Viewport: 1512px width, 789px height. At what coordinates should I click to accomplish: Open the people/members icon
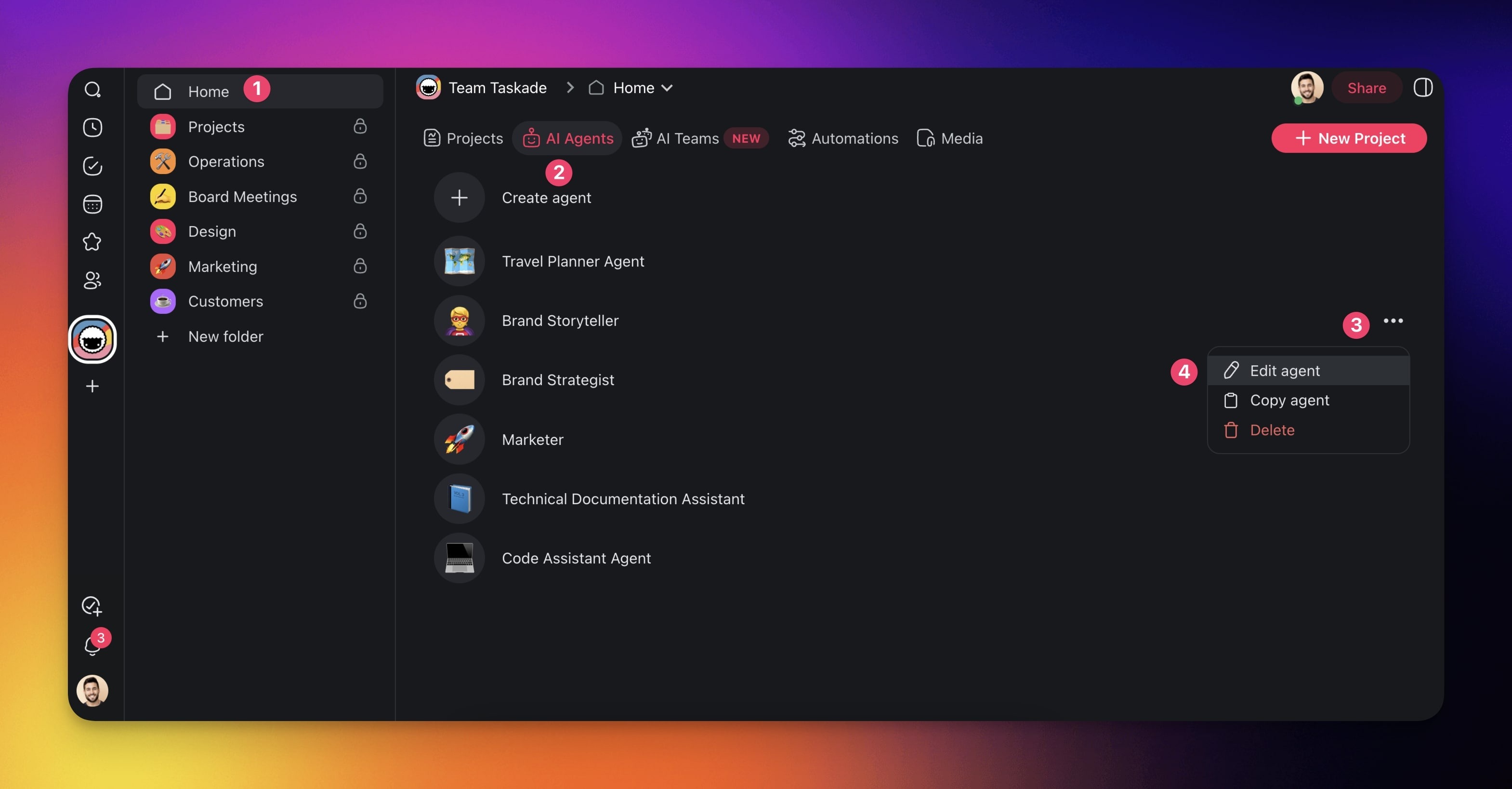pos(92,280)
